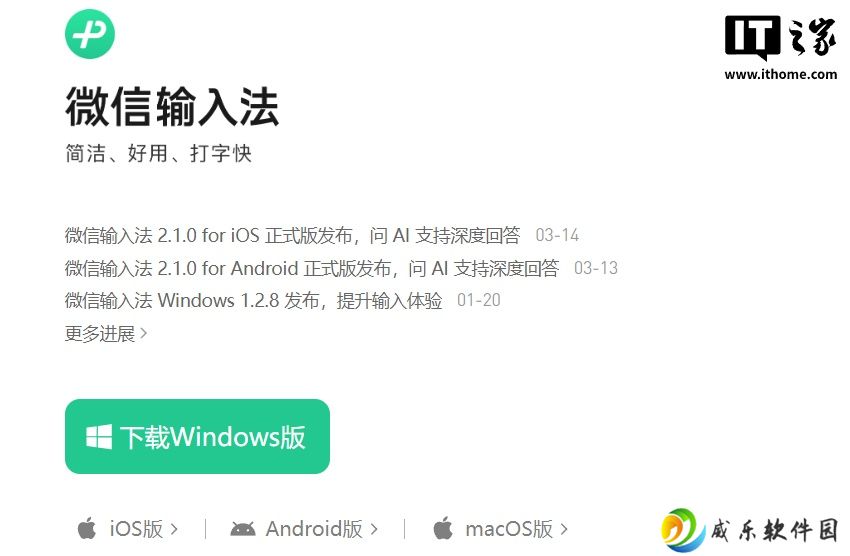Screen dimensions: 850x556
Task: Click the Windows logo on download button
Action: pos(99,437)
